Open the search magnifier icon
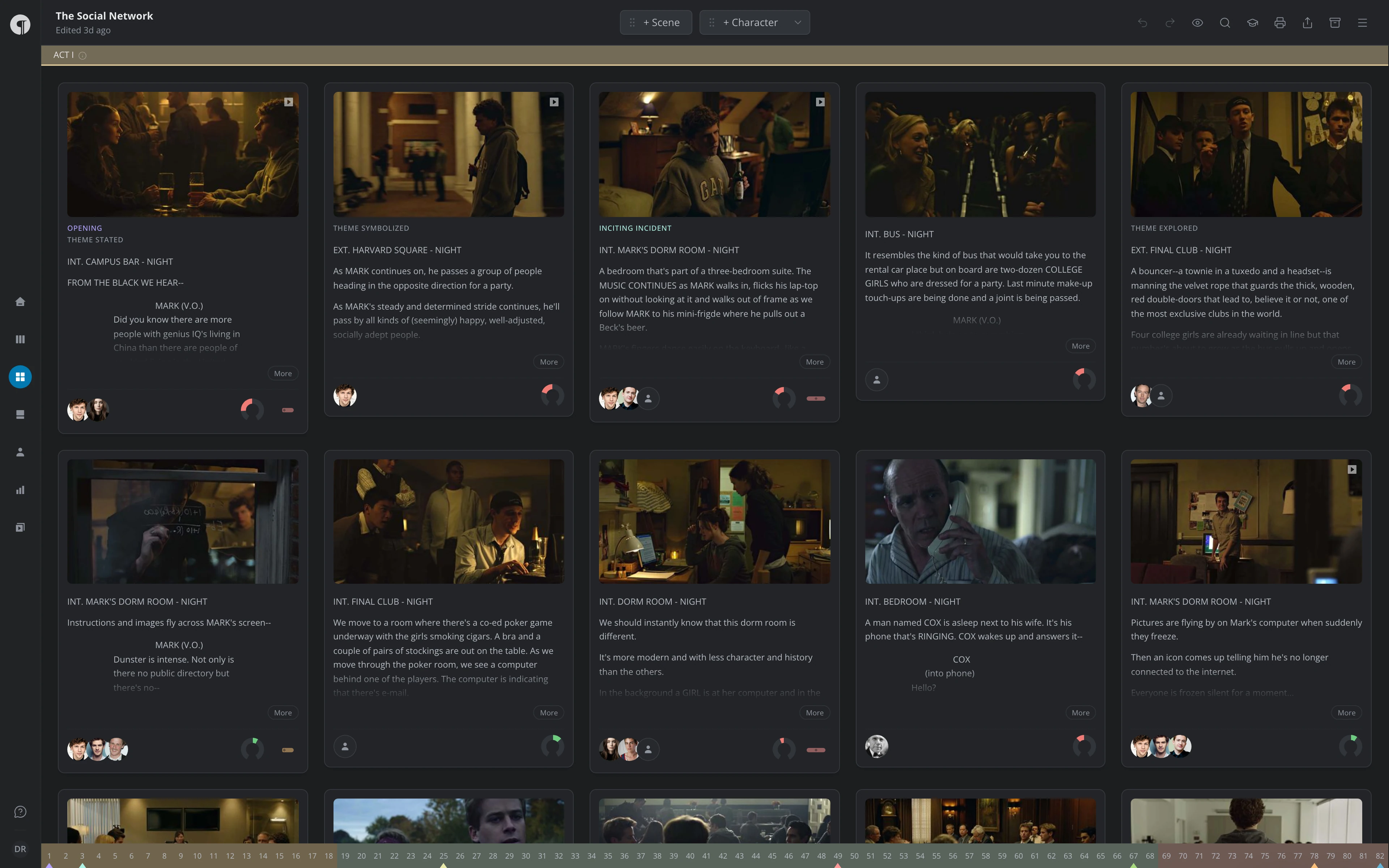This screenshot has height=868, width=1389. pos(1225,23)
